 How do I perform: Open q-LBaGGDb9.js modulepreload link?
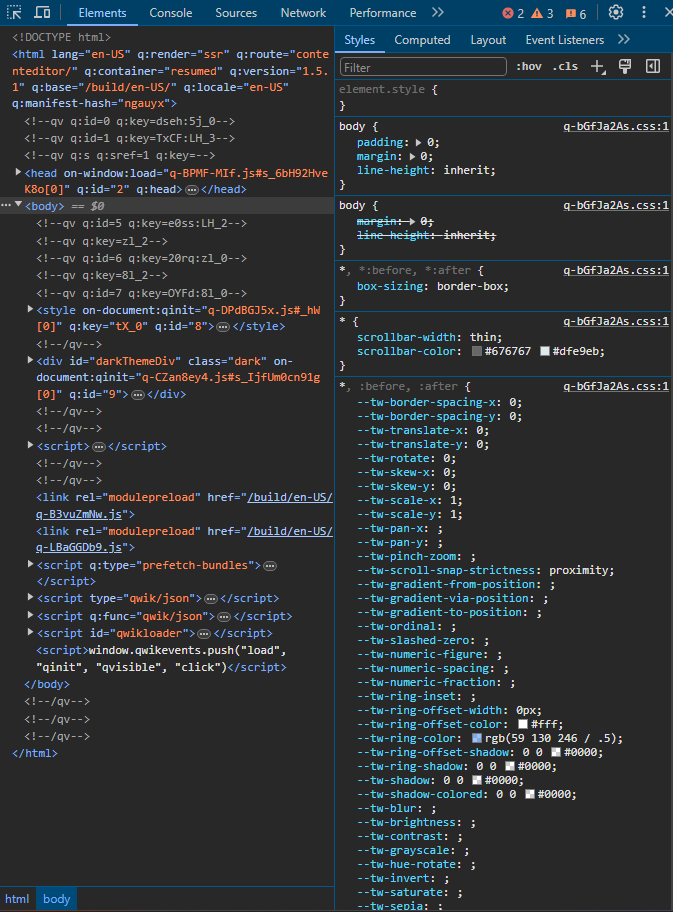pyautogui.click(x=79, y=547)
